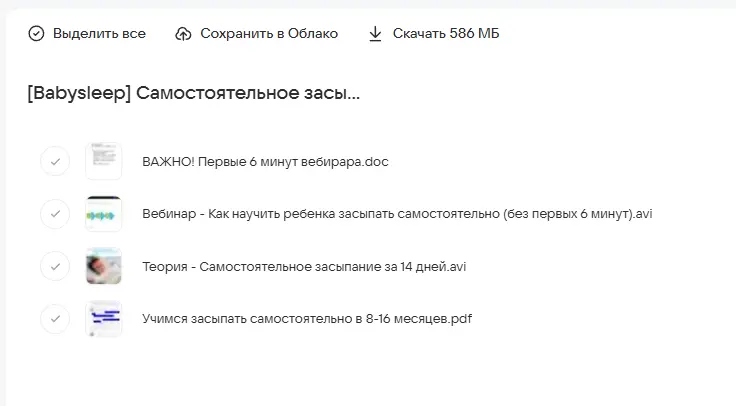This screenshot has height=406, width=736.
Task: Open «Учимся засыпать самостоятельно в 8-16 месяцев.pdf»
Action: pos(306,320)
